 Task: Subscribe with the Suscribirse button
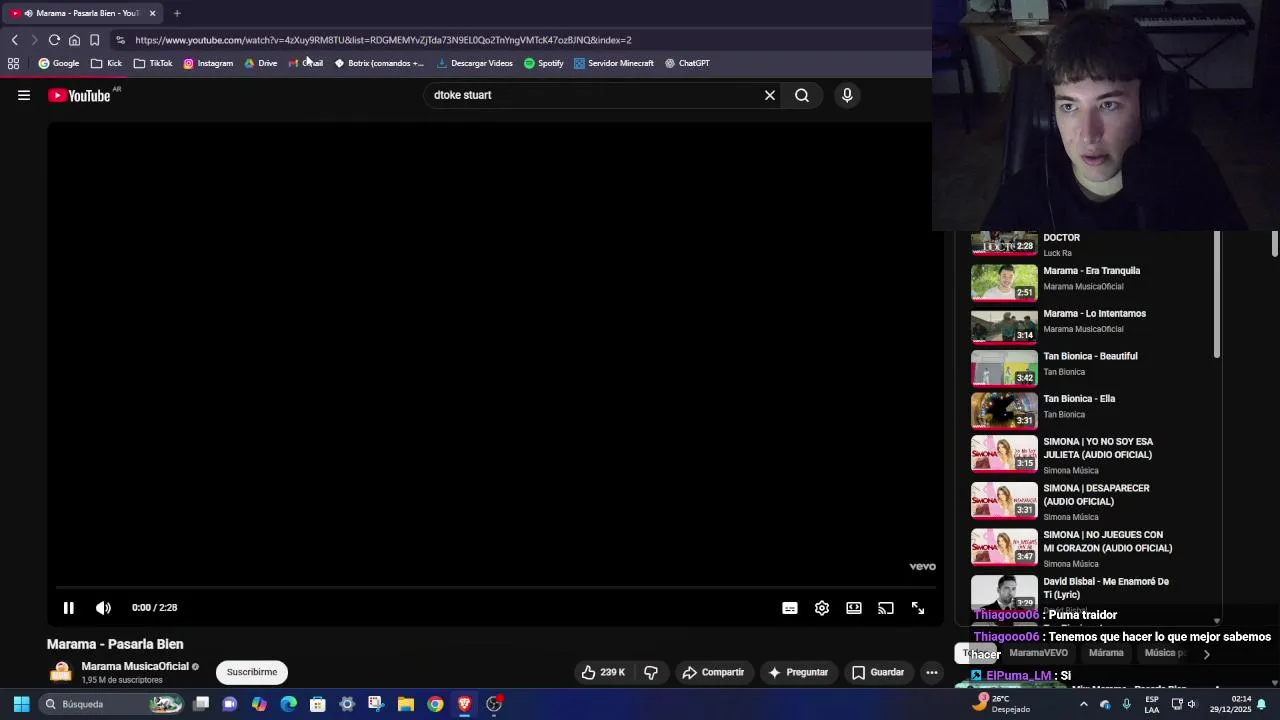(x=252, y=672)
